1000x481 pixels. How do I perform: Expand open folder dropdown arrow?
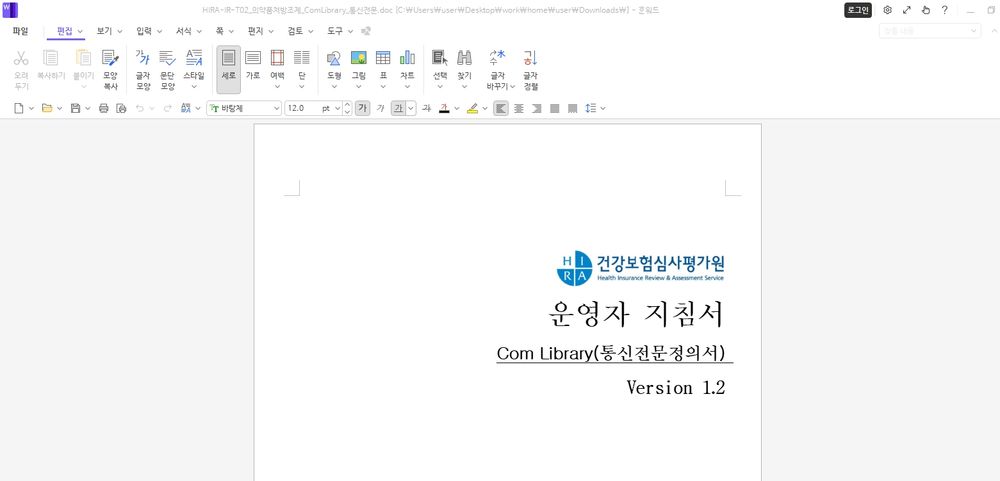[x=59, y=108]
